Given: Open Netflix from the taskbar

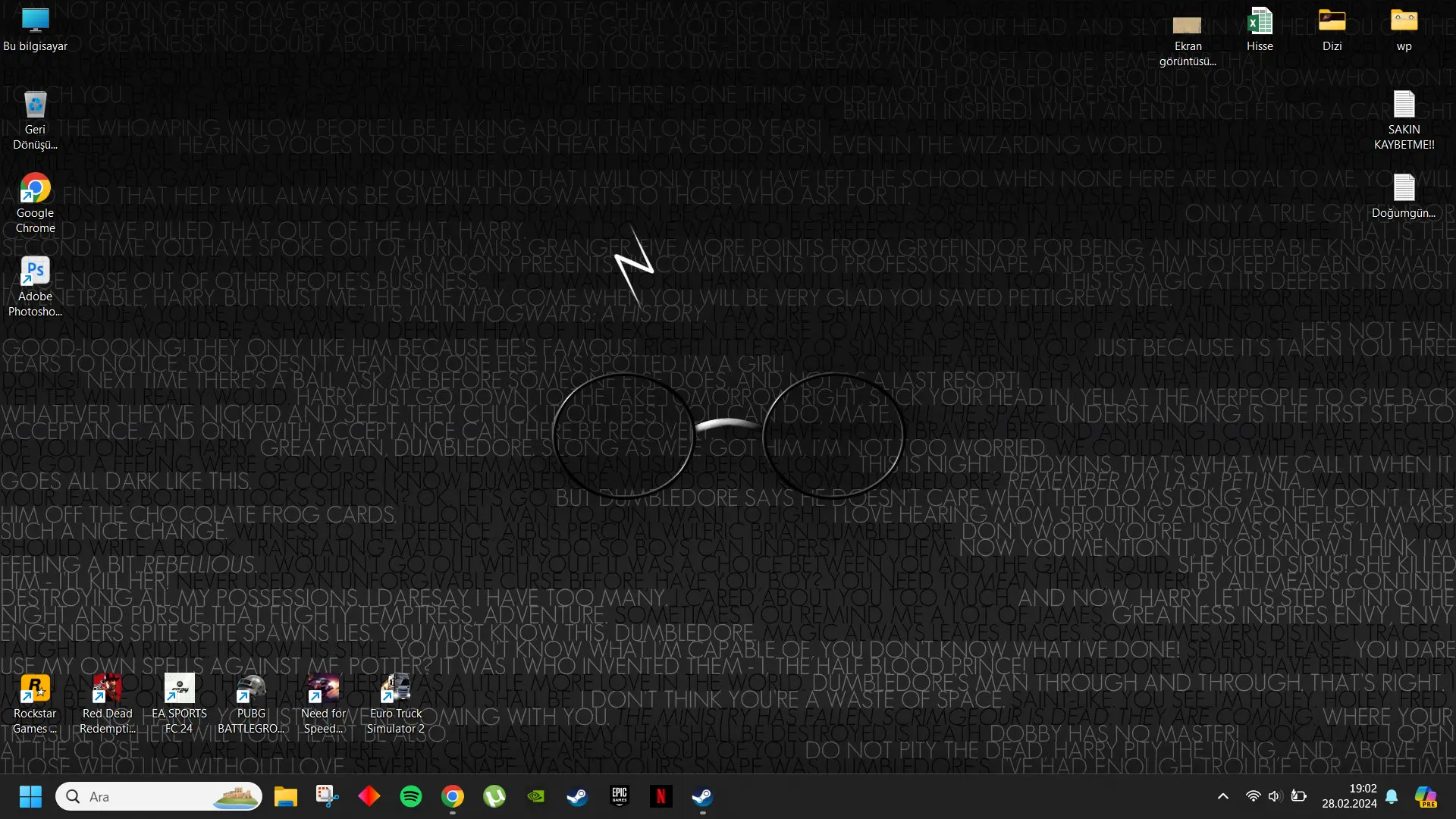Looking at the screenshot, I should click(x=661, y=796).
